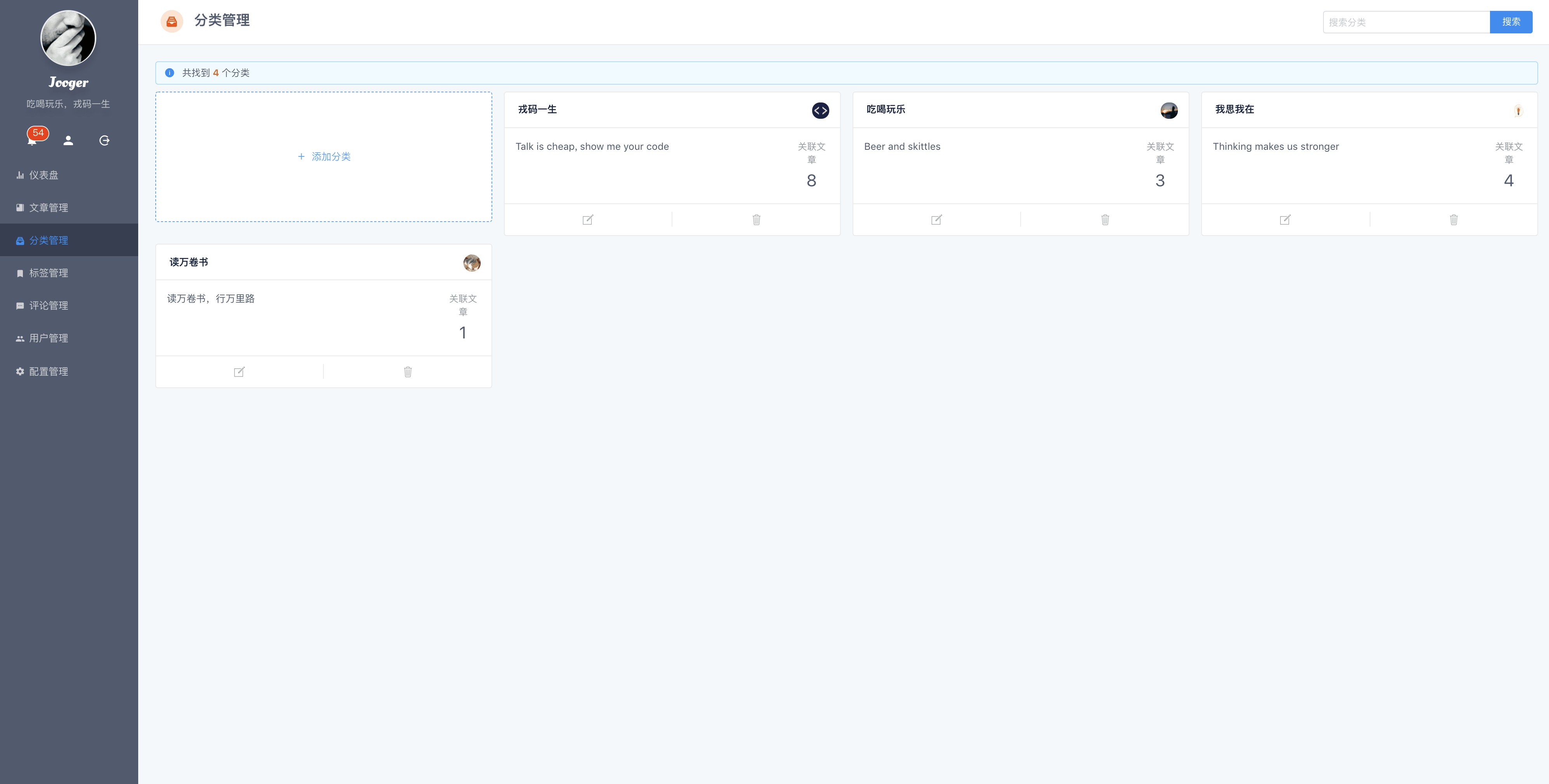Edit the 读万卷书 category
The height and width of the screenshot is (784, 1549).
239,371
